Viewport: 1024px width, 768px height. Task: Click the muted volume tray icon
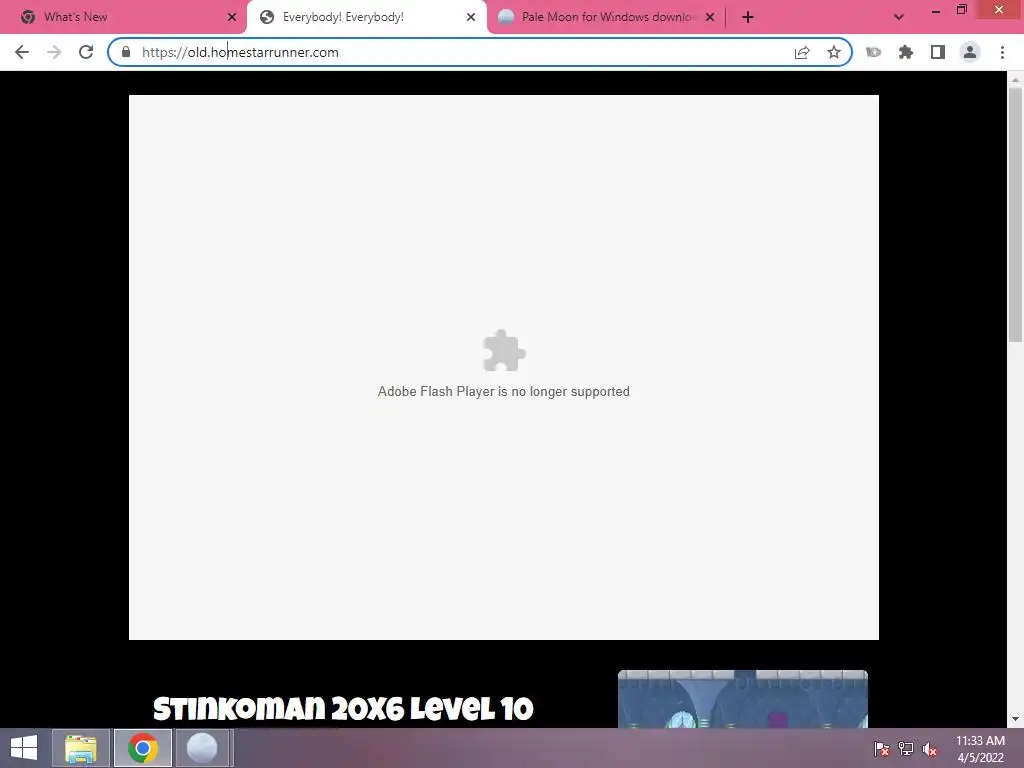pyautogui.click(x=930, y=748)
